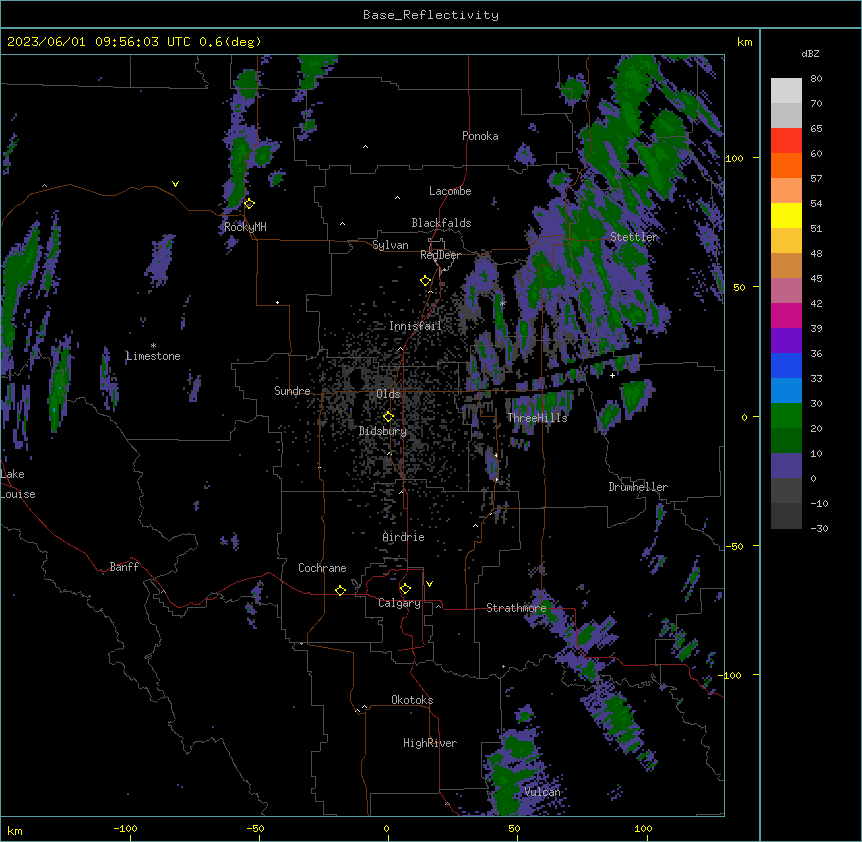This screenshot has width=862, height=842.
Task: Click the yellow marker south of Cochrane
Action: (340, 590)
